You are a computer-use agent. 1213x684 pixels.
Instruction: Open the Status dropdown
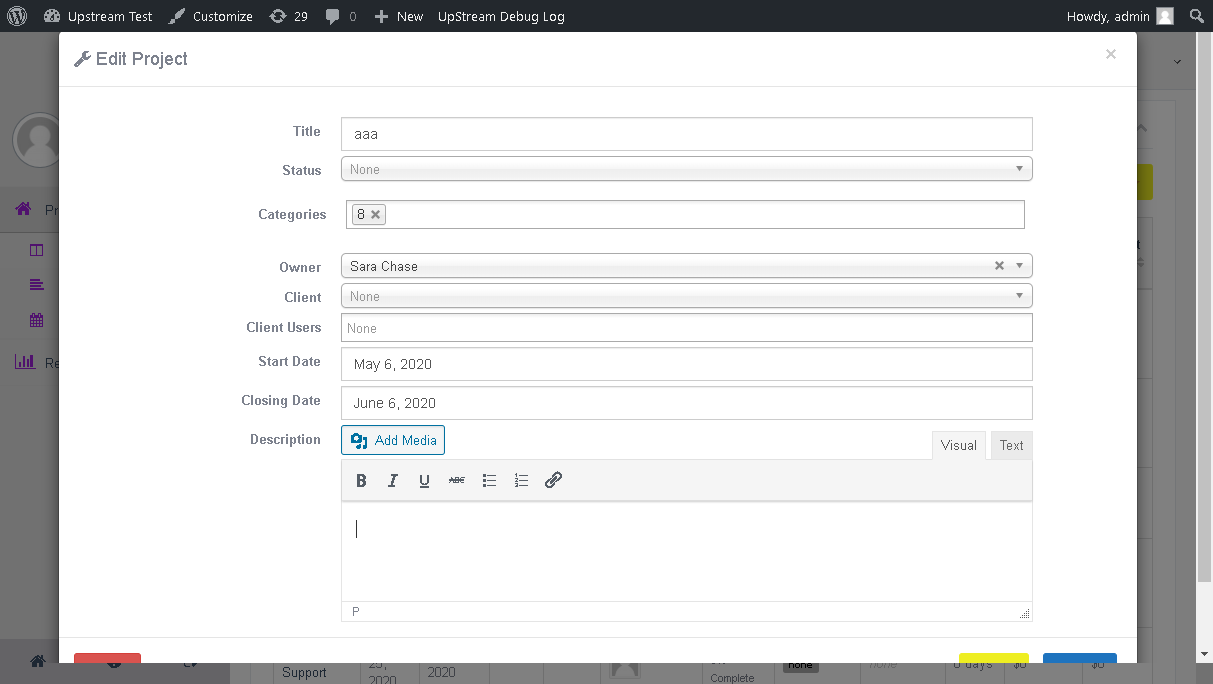coord(686,168)
